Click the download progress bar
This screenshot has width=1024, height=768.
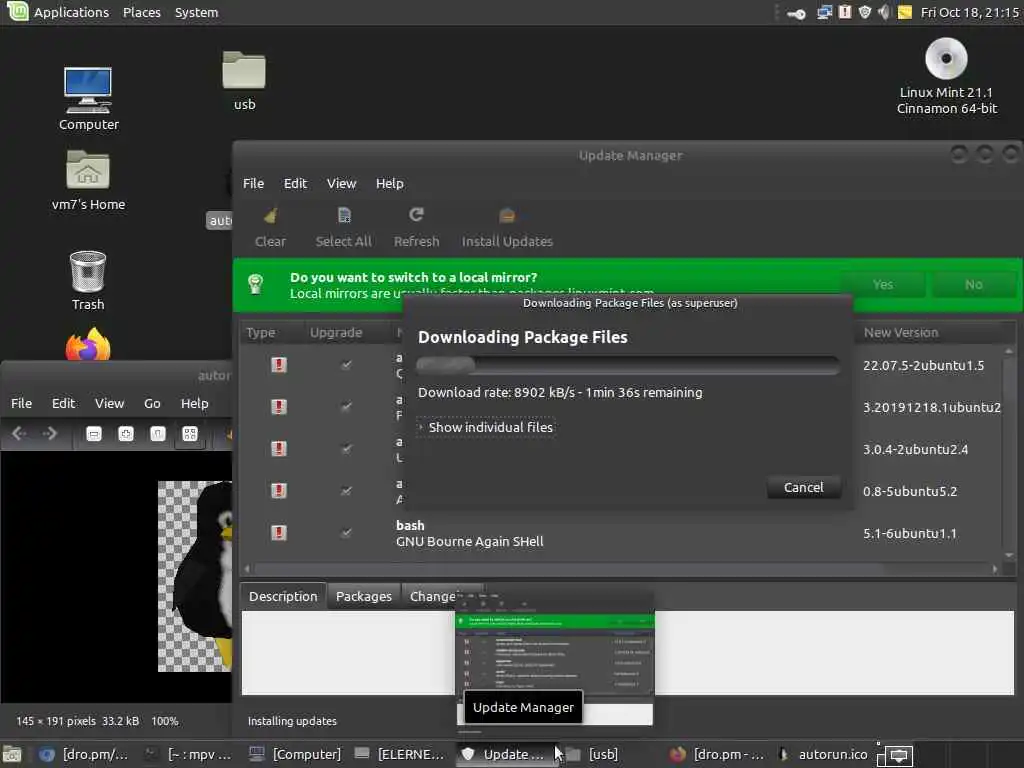(x=628, y=364)
